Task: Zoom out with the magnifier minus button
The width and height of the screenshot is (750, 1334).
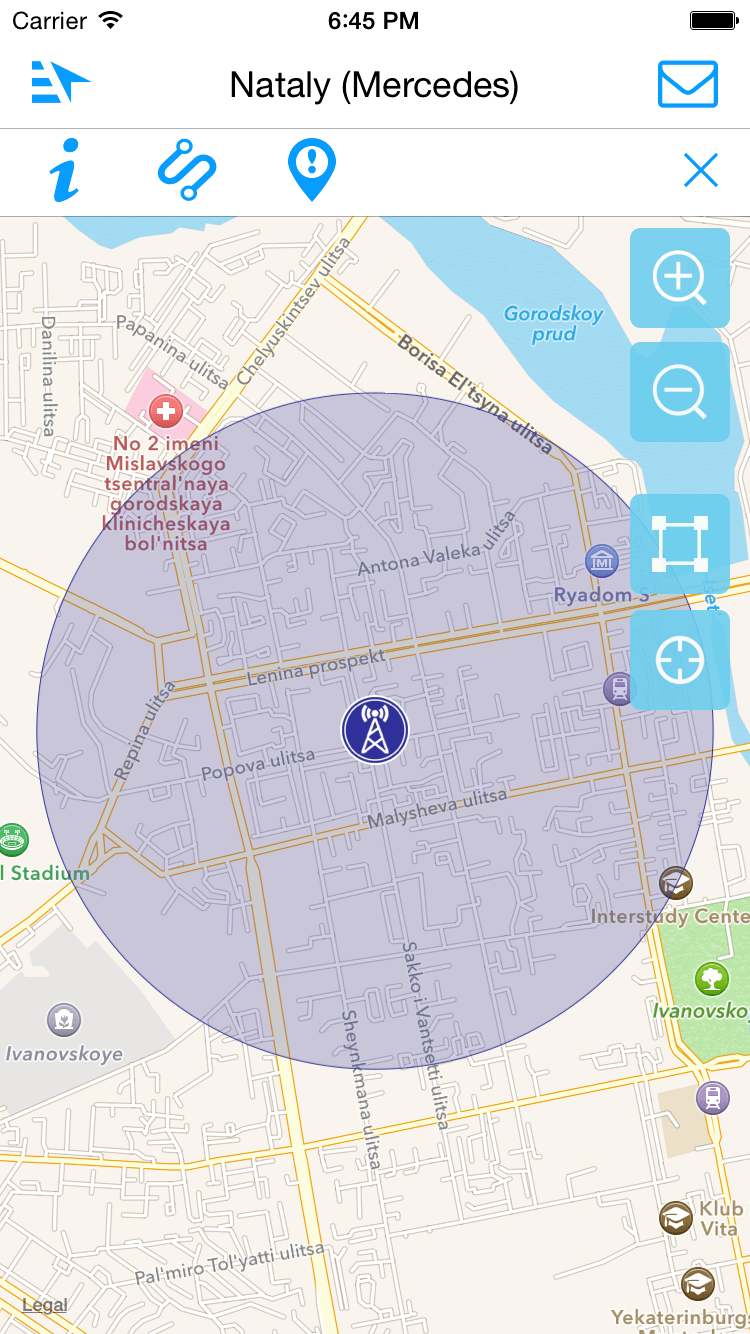Action: [x=680, y=392]
